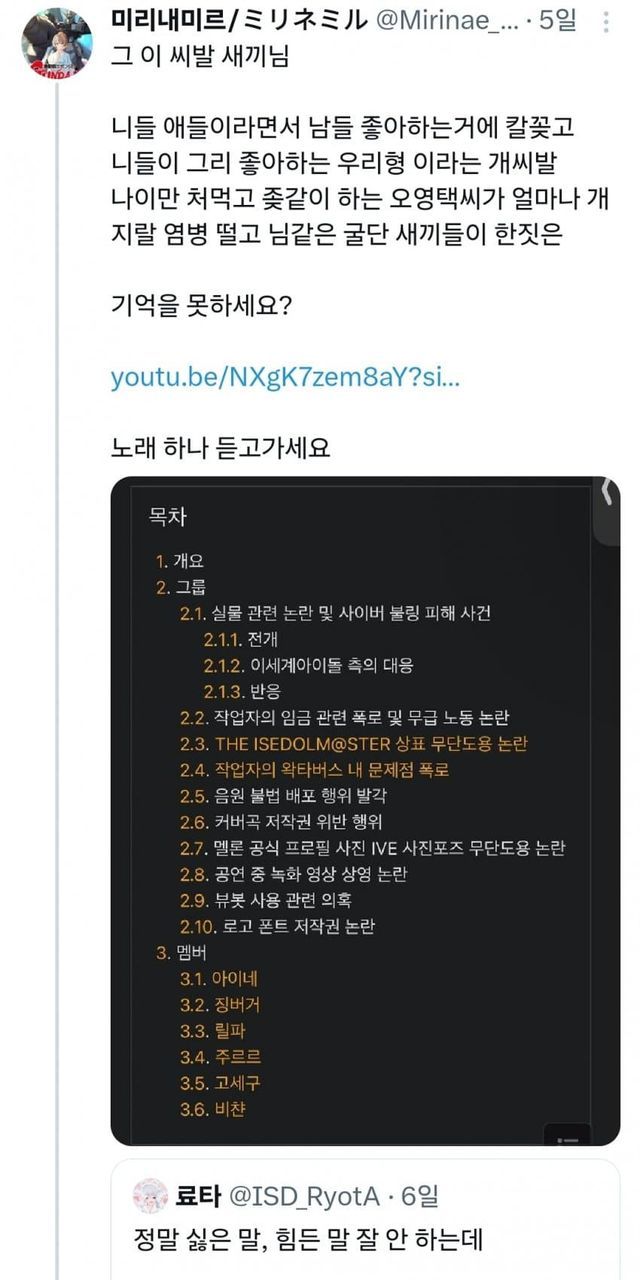Select 2.1.2 이세계아이돌 측의 대응 entry

pos(309,665)
